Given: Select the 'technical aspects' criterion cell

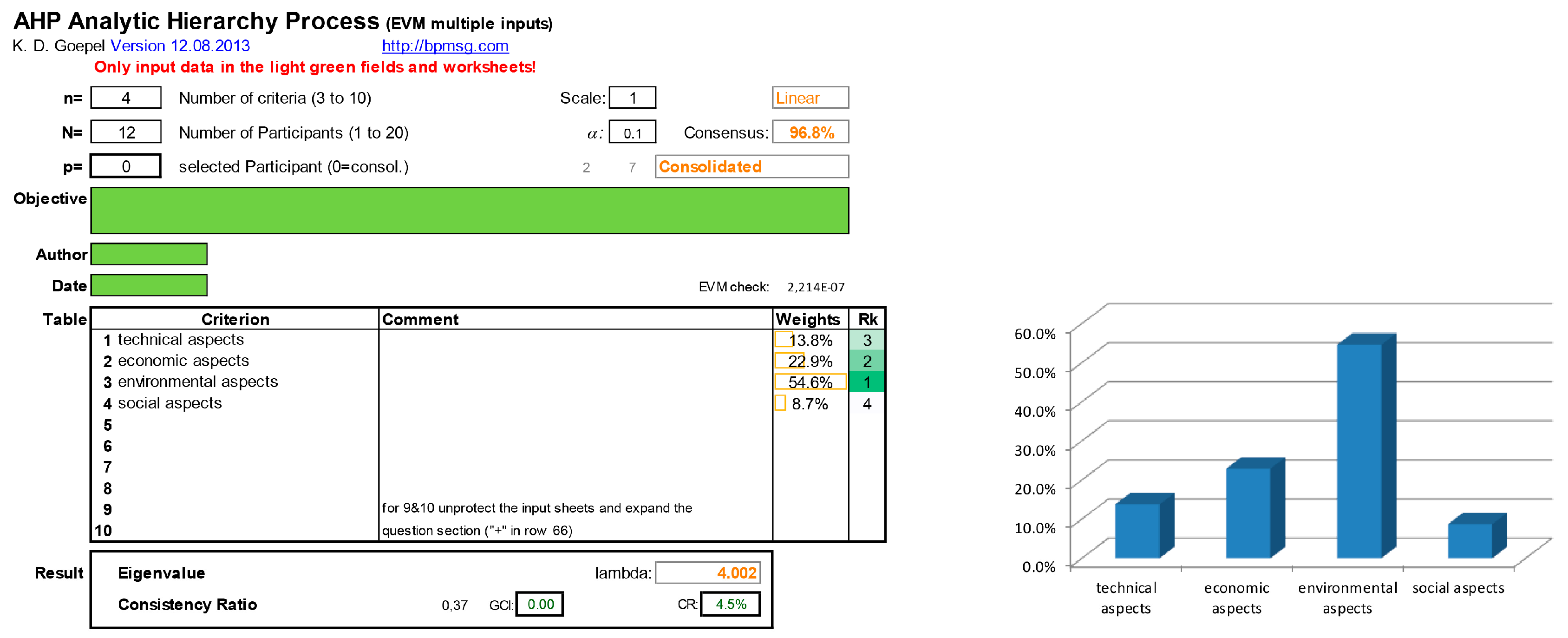Looking at the screenshot, I should (181, 340).
